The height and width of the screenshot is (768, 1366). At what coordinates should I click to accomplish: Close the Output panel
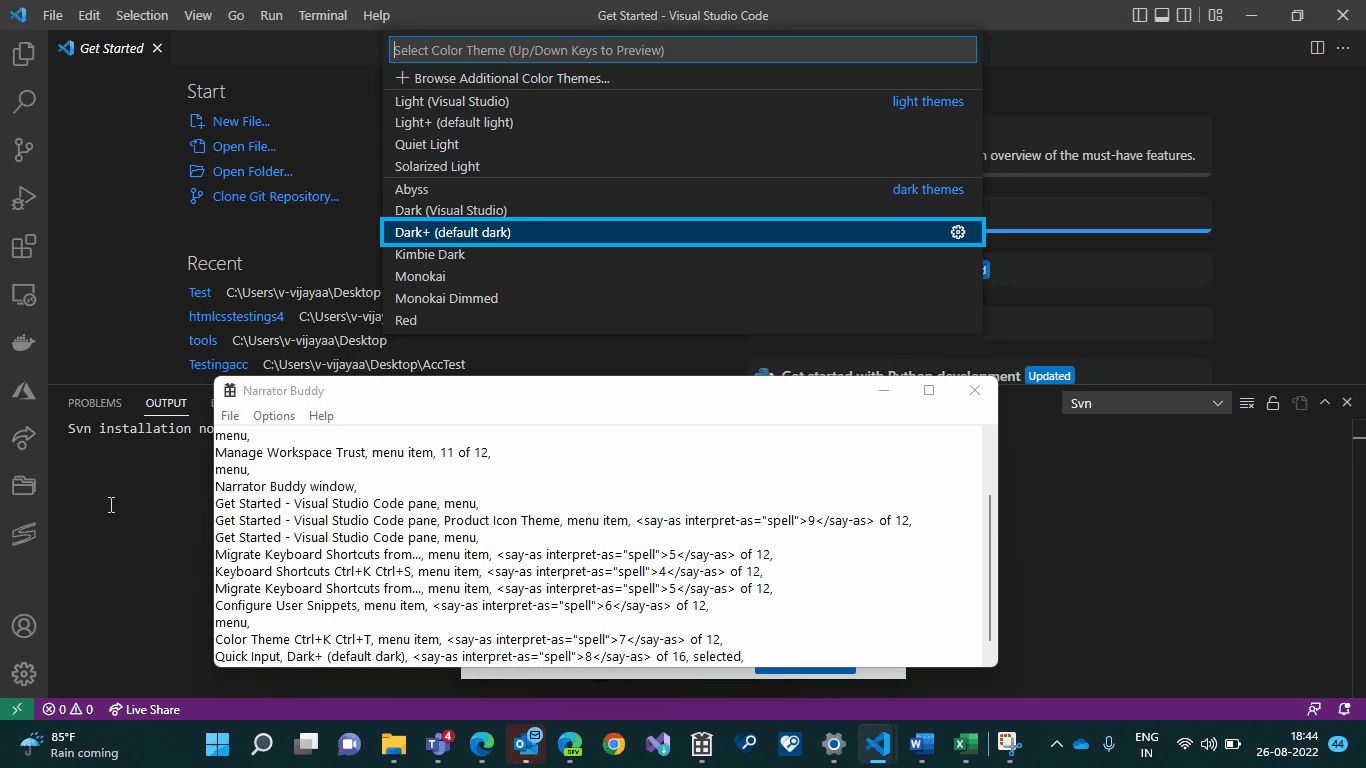coord(1347,402)
